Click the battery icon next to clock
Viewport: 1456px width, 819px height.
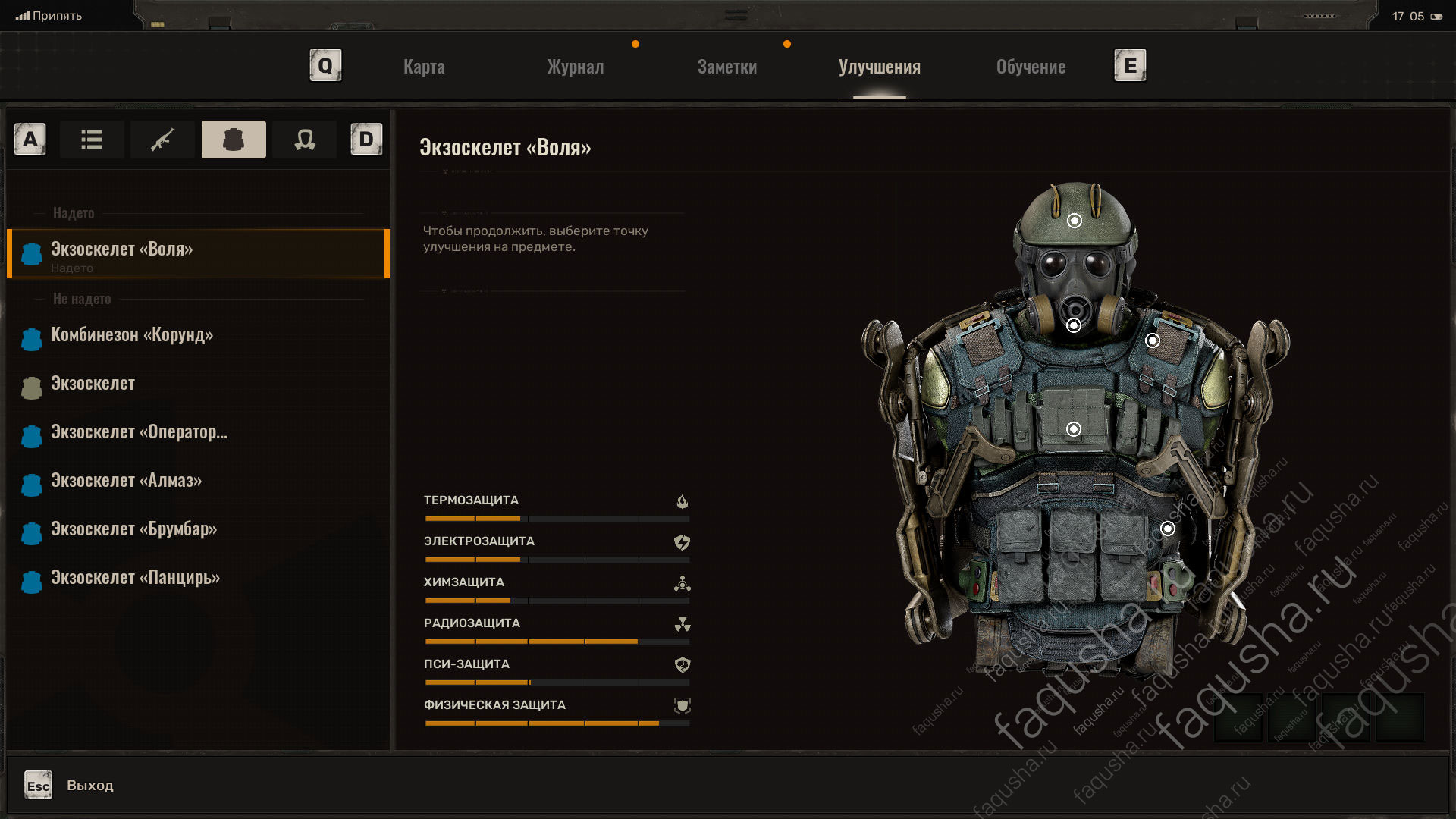pyautogui.click(x=1436, y=16)
